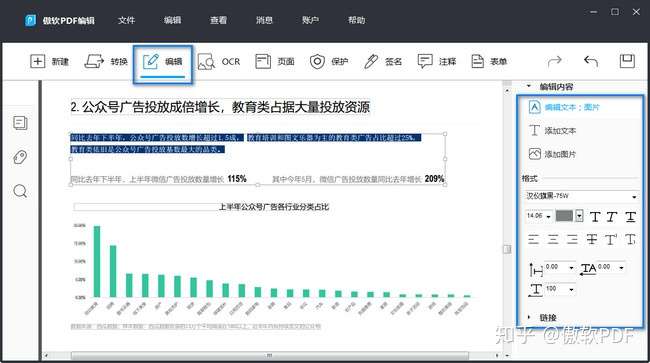The image size is (650, 363).
Task: Toggle bold text formatting
Action: tap(595, 217)
